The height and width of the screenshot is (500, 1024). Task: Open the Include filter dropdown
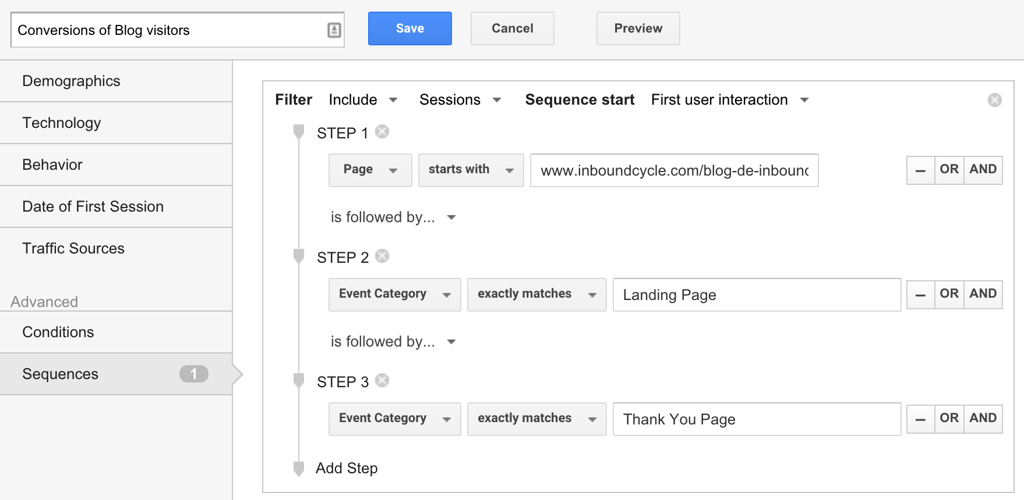click(363, 100)
